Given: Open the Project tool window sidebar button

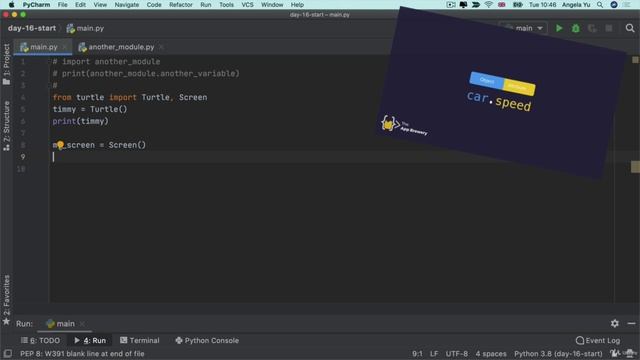Looking at the screenshot, I should click(x=6, y=64).
